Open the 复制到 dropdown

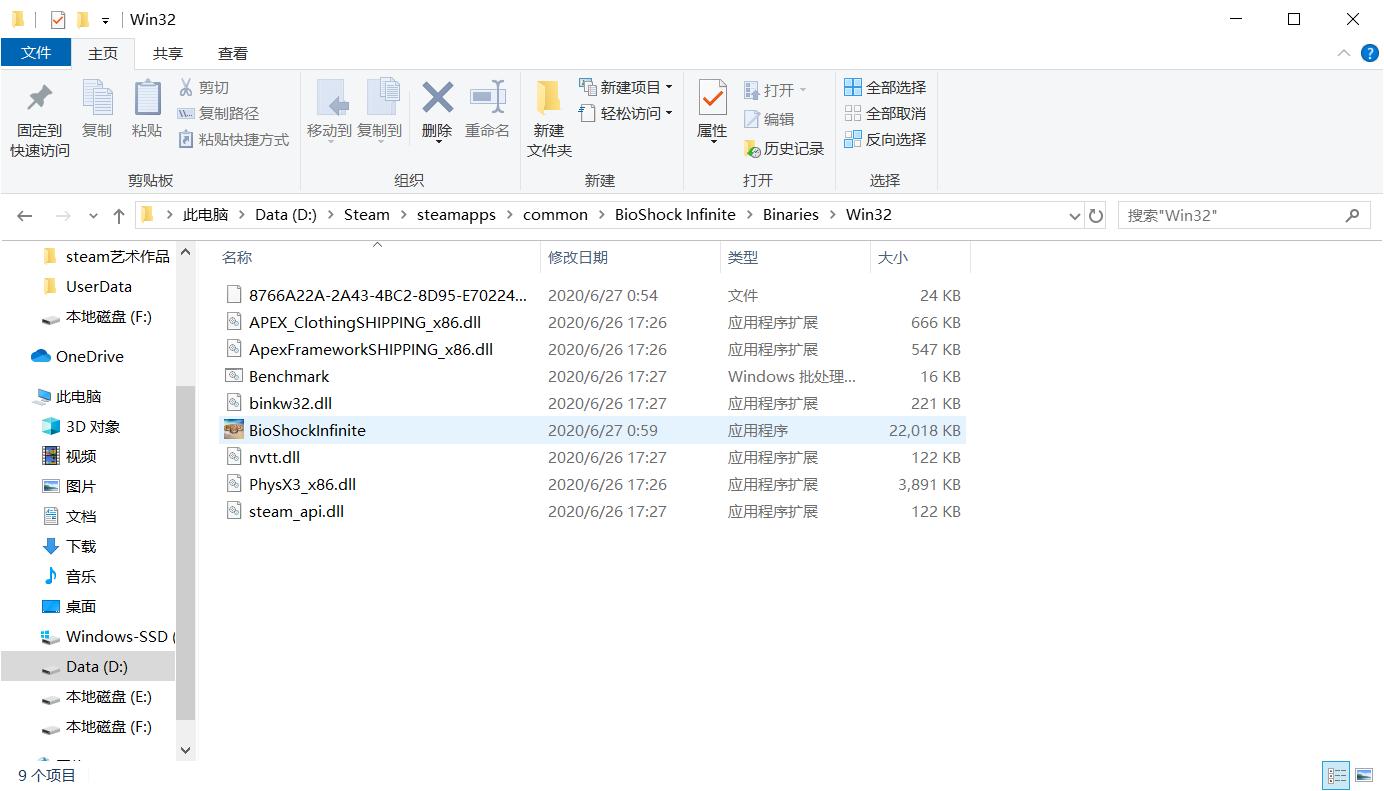(379, 141)
